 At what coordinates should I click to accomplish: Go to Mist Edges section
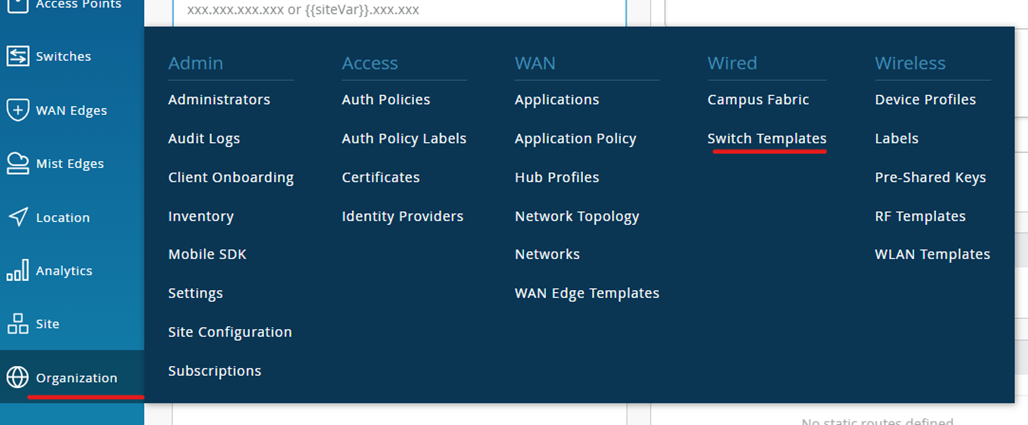click(x=70, y=164)
